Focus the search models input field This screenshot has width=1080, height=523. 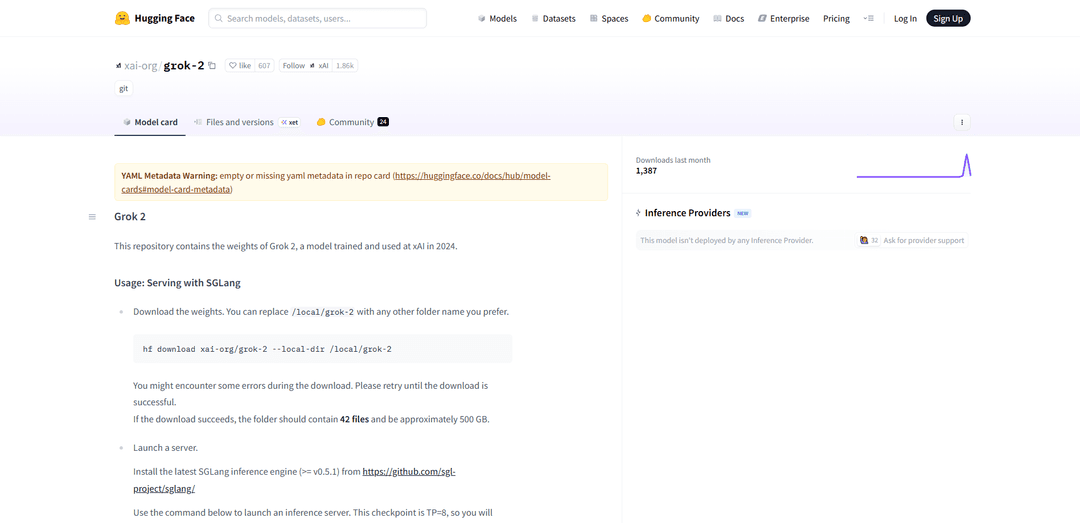tap(318, 19)
